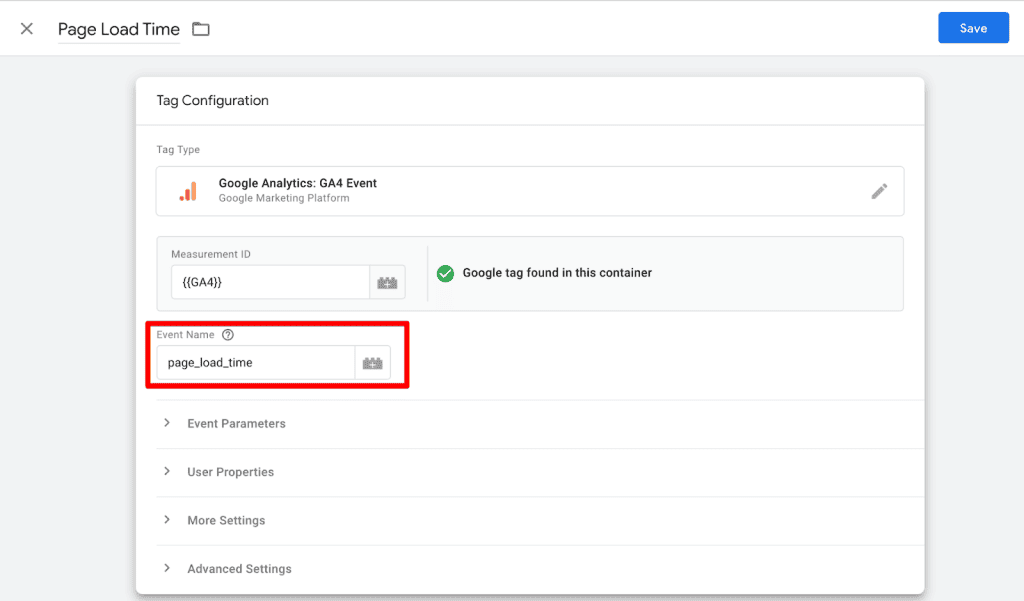Click the Measurement ID input with {{GA4}}

(x=269, y=283)
